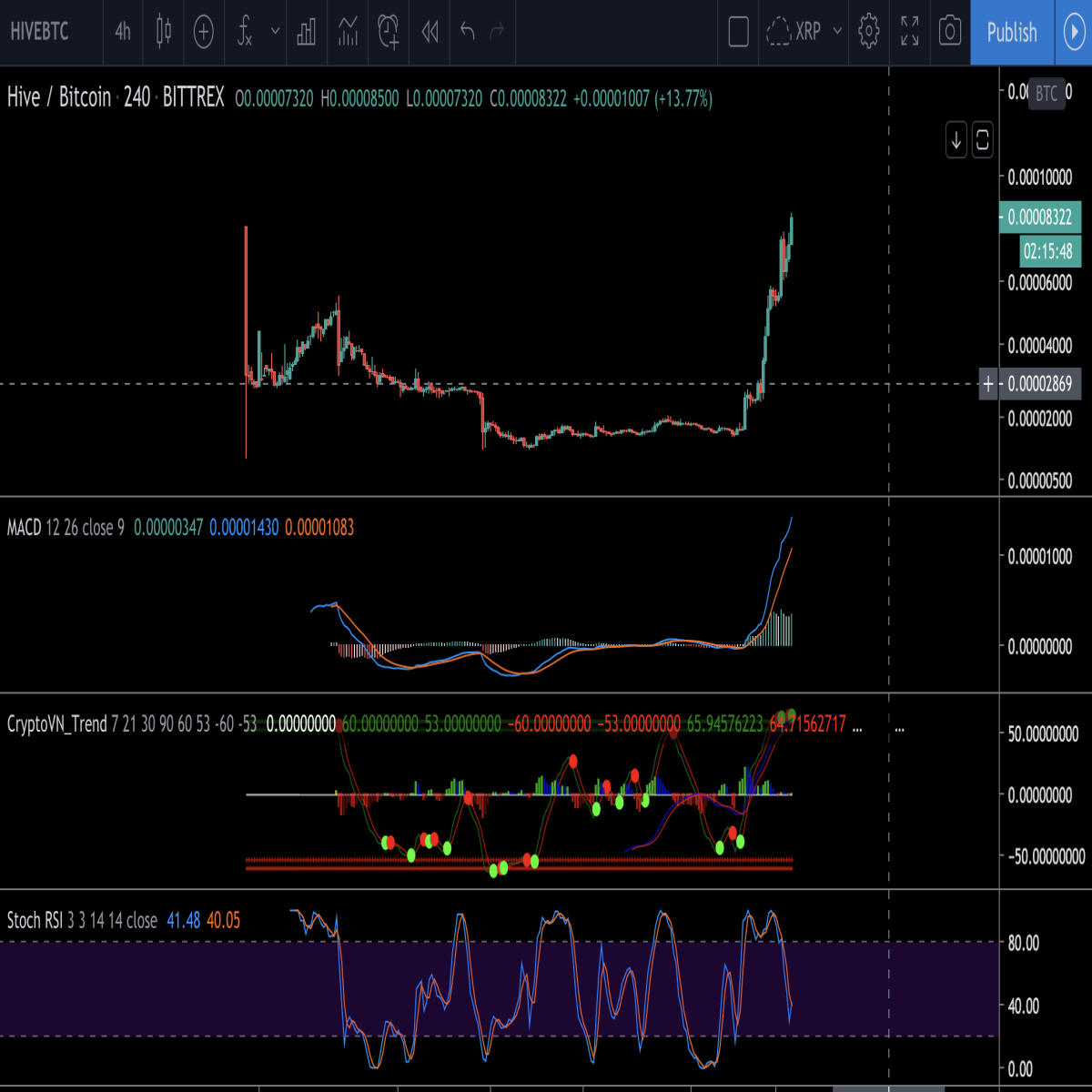This screenshot has height=1092, width=1092.
Task: Expand the dropdown arrow beside fx indicators
Action: coord(275,32)
